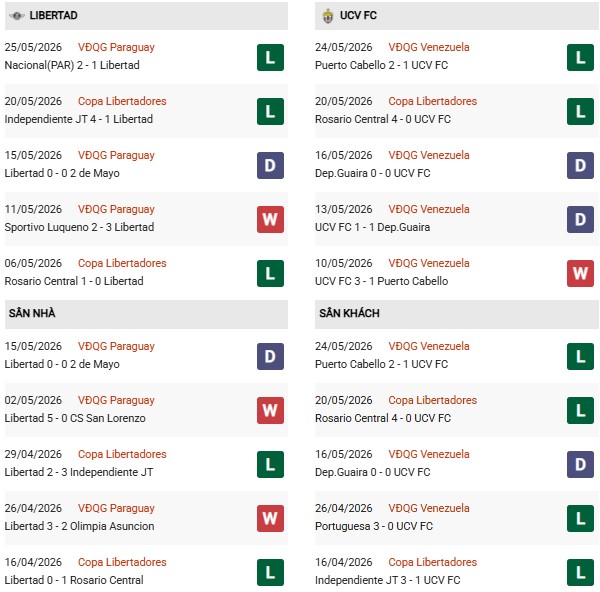The width and height of the screenshot is (600, 592).
Task: Select the SÂN KHÁCH section header
Action: tap(457, 314)
